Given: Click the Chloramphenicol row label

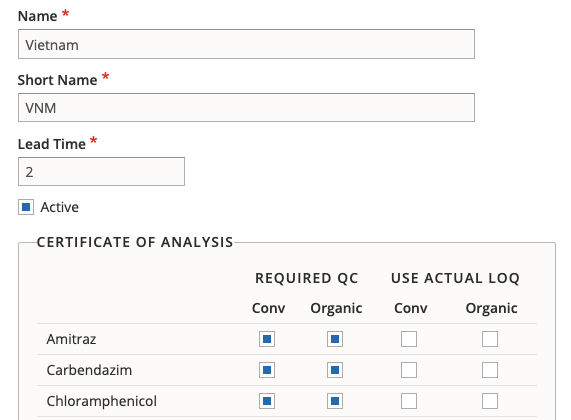Looking at the screenshot, I should coord(102,401).
